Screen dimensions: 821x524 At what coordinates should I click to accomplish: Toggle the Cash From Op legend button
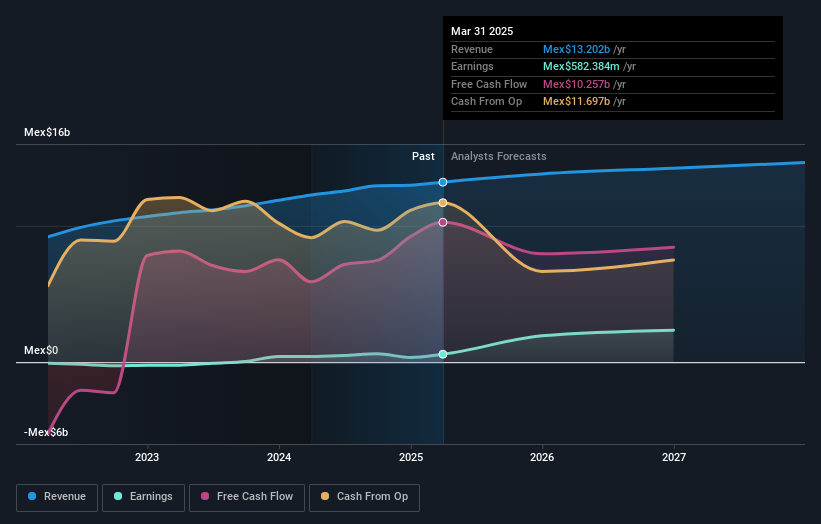(364, 497)
